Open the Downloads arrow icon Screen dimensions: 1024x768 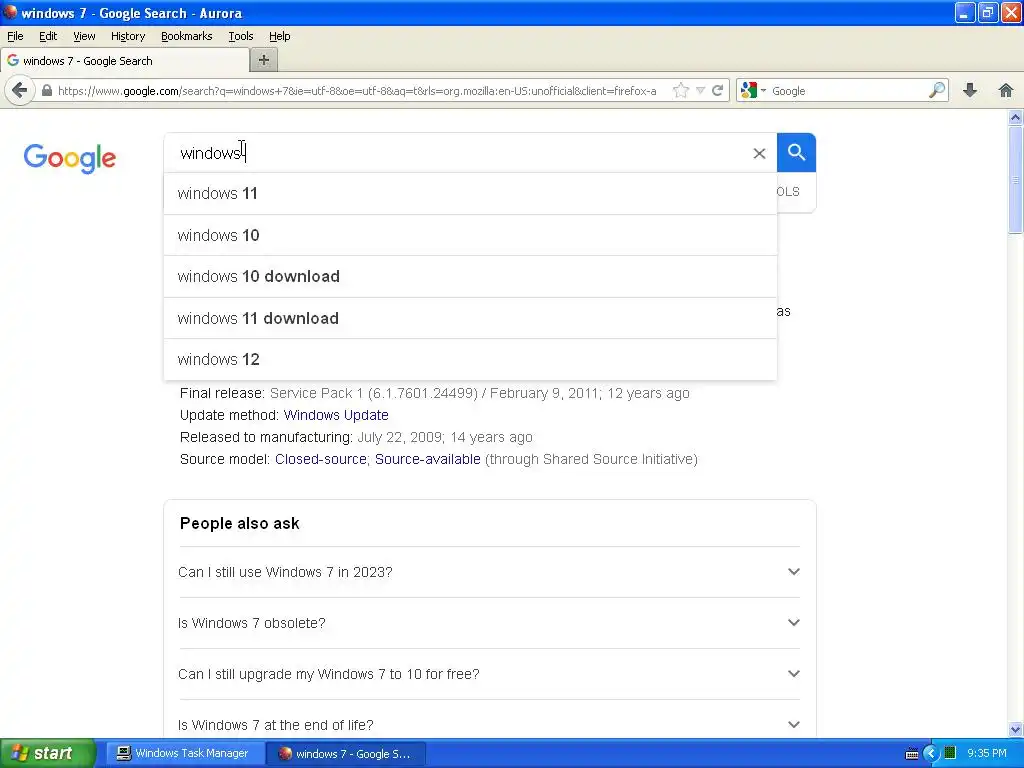point(970,90)
